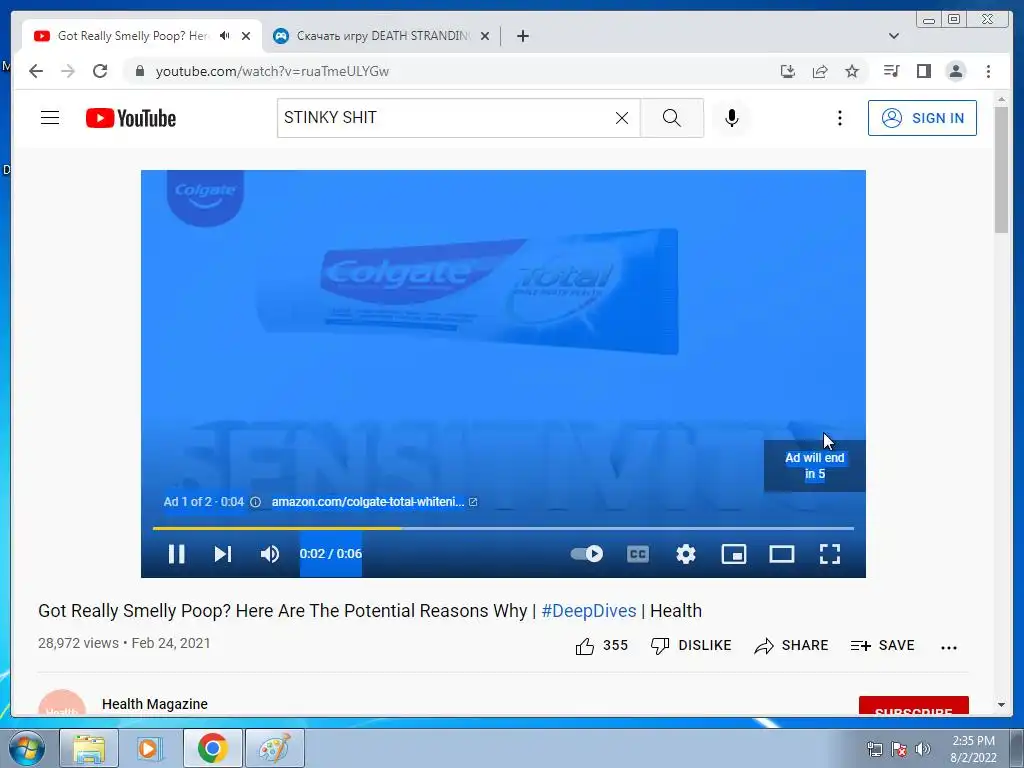
Task: Search with voice microphone icon
Action: point(732,118)
